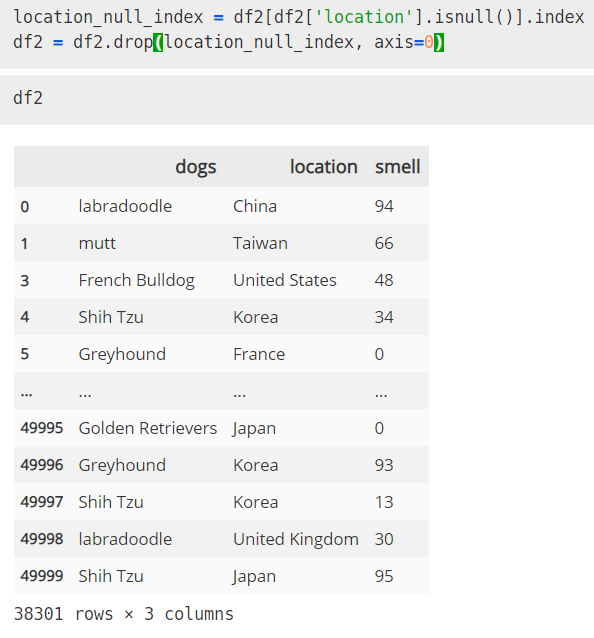
Task: Select the 'mutt' dogs cell
Action: (97, 243)
